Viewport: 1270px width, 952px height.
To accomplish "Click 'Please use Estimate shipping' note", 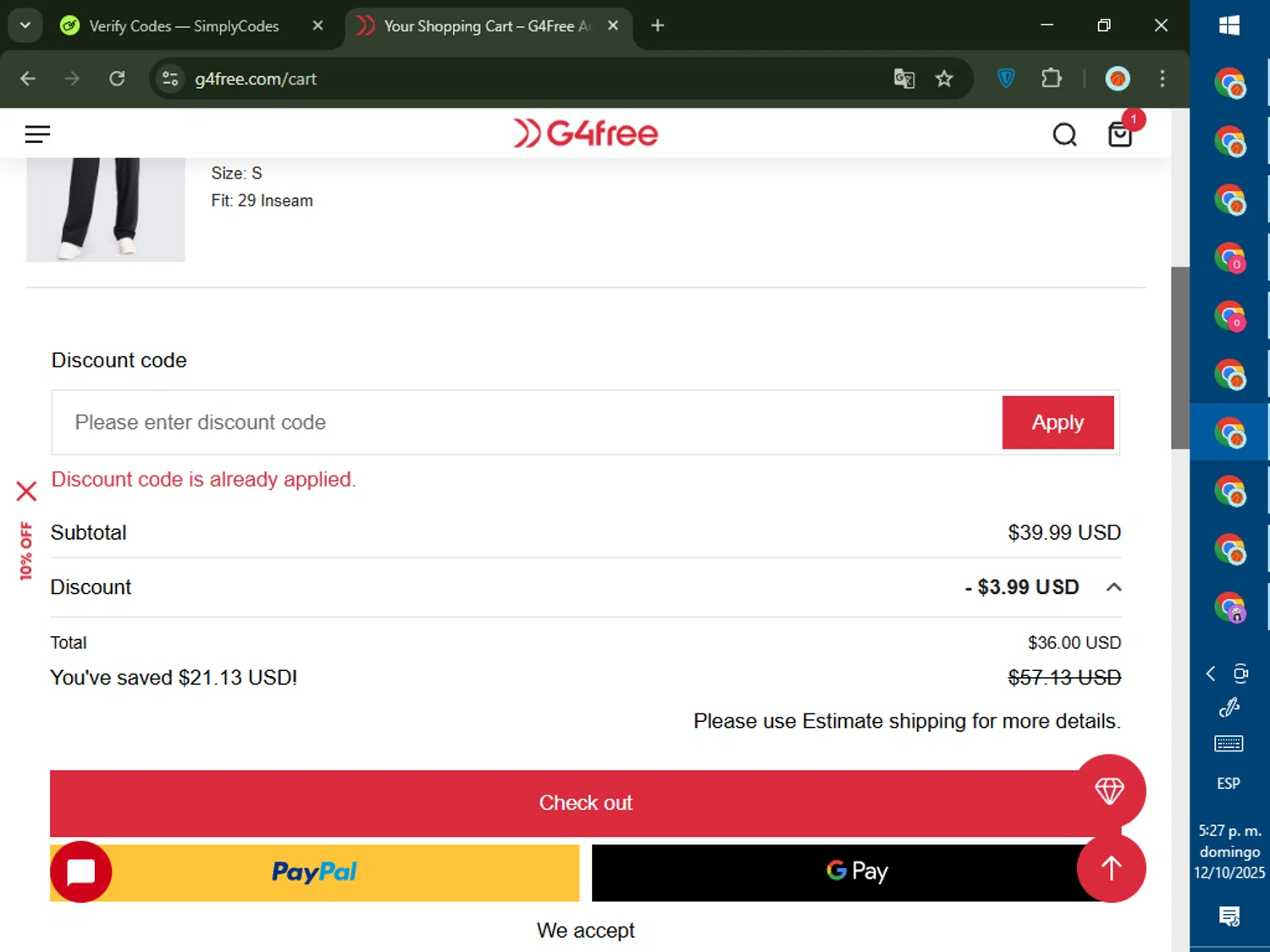I will tap(907, 721).
